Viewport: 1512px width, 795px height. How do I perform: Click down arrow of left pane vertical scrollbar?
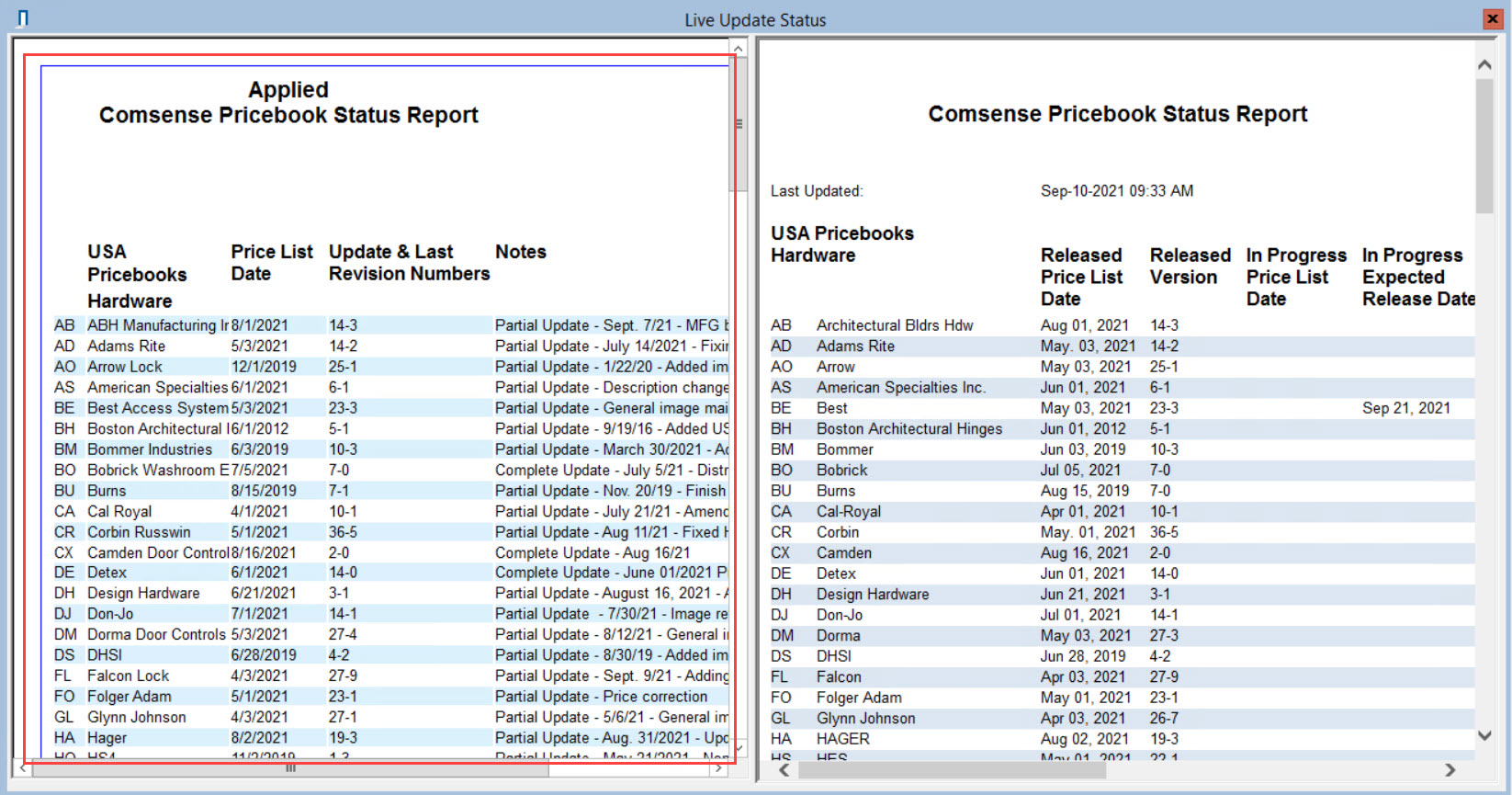pyautogui.click(x=739, y=749)
